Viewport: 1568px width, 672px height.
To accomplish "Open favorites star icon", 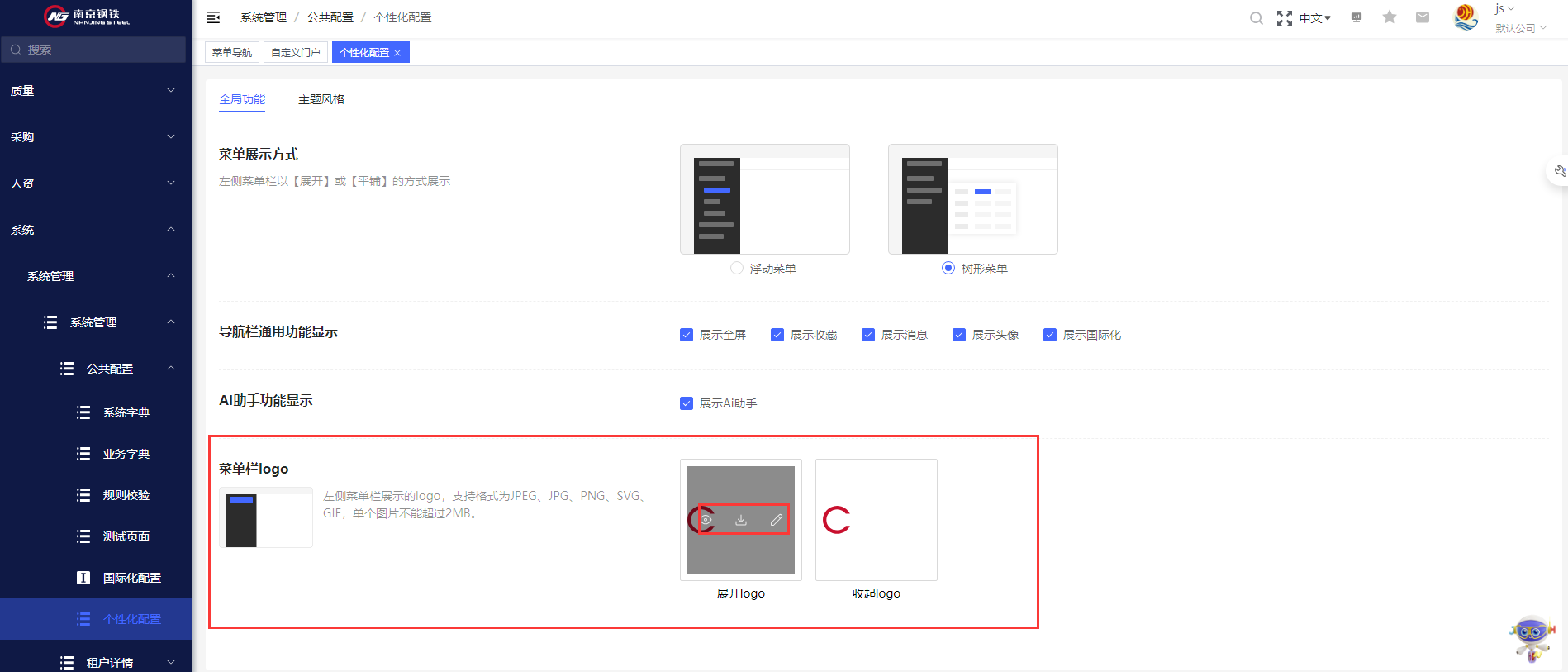I will click(x=1390, y=17).
